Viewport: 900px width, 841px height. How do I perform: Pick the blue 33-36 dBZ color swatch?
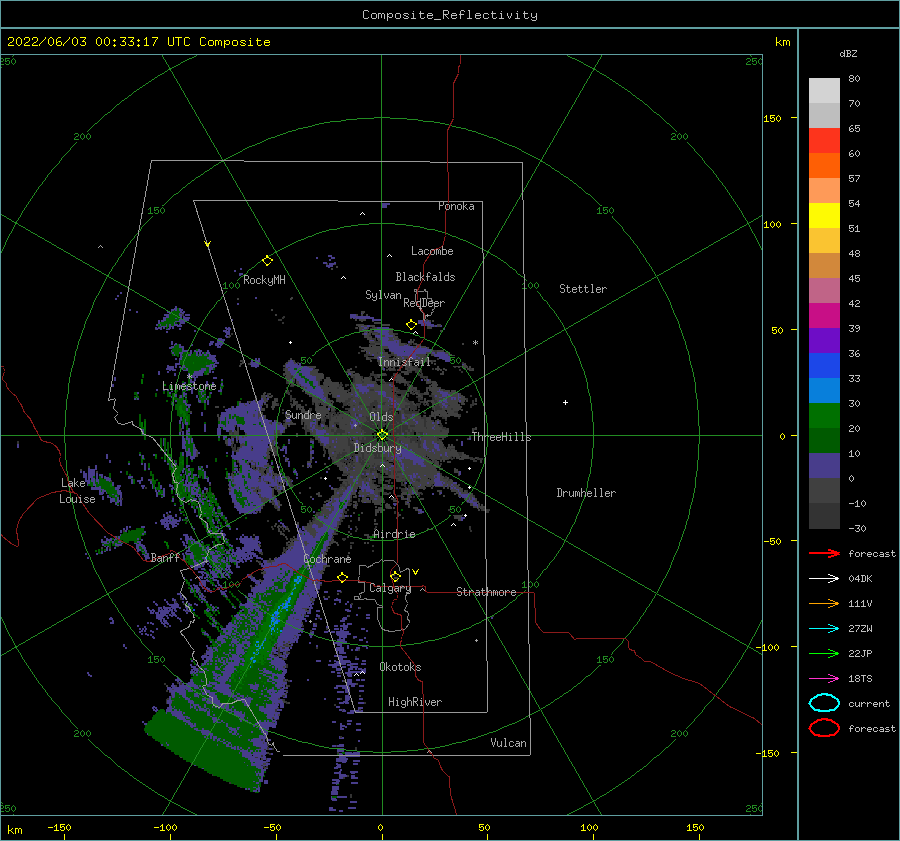click(824, 366)
